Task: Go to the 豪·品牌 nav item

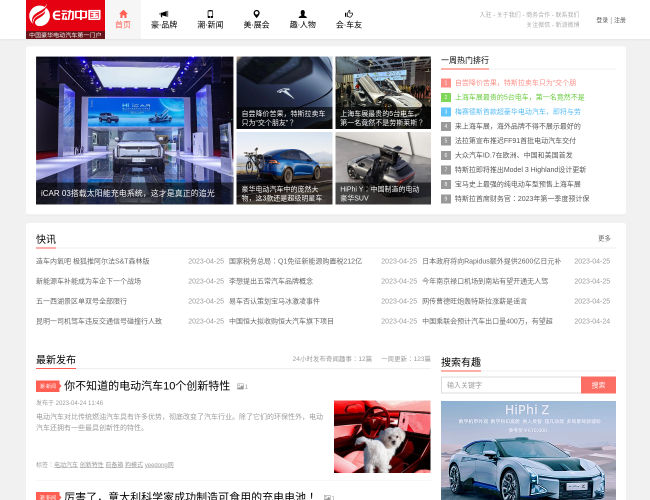Action: click(164, 19)
